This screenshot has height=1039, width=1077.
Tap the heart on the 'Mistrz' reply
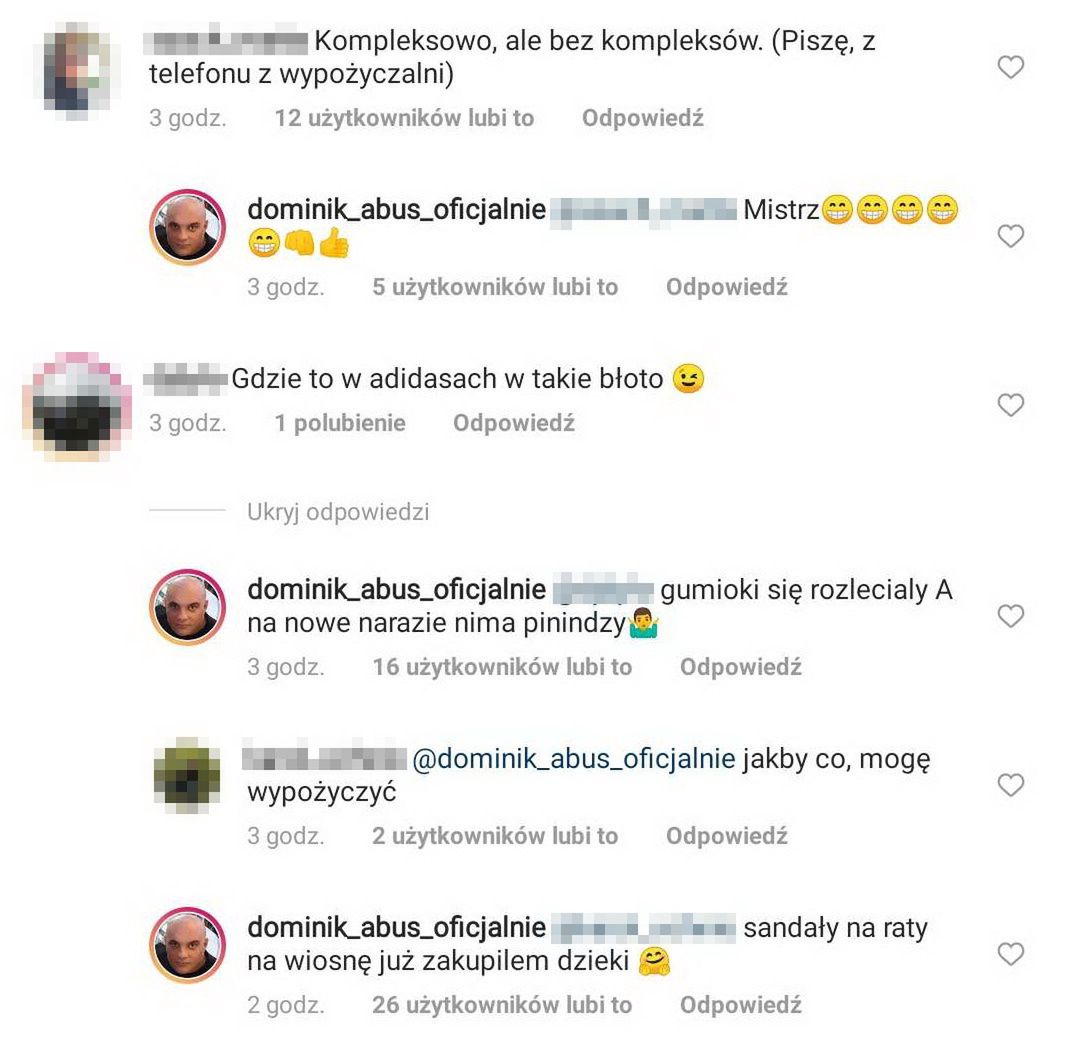1010,236
